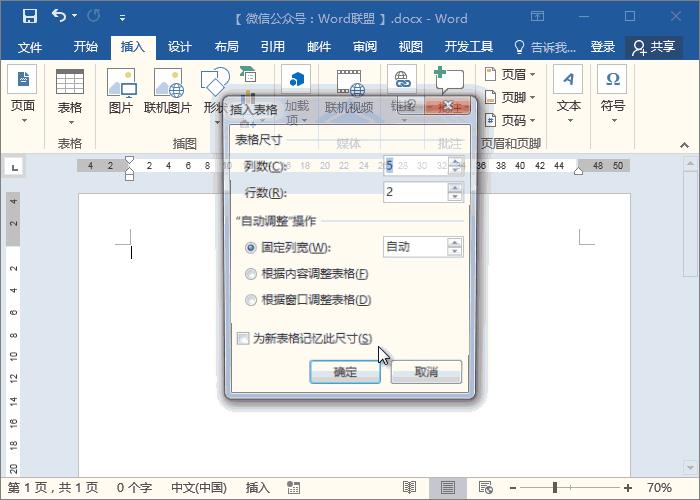Click the 告诉我 lightbulb search box

click(x=545, y=47)
